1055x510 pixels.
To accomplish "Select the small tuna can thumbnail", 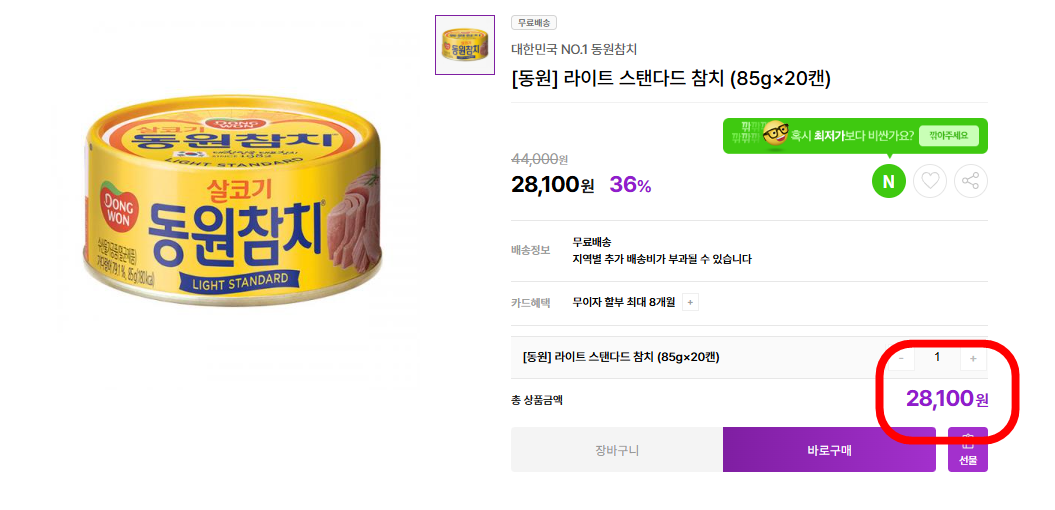I will [465, 45].
